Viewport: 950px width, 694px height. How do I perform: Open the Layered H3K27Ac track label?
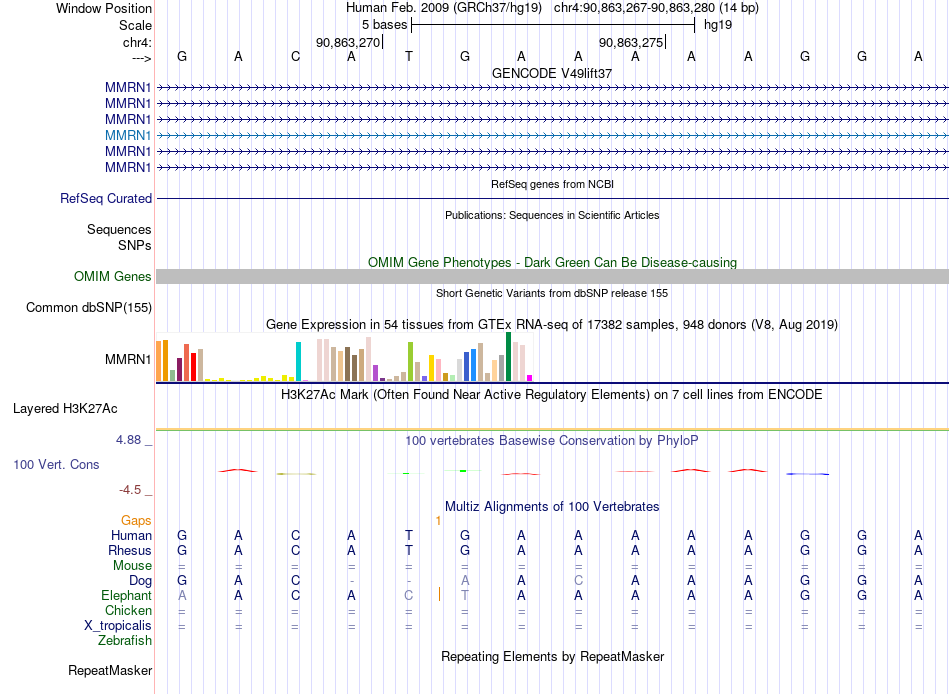(x=65, y=409)
